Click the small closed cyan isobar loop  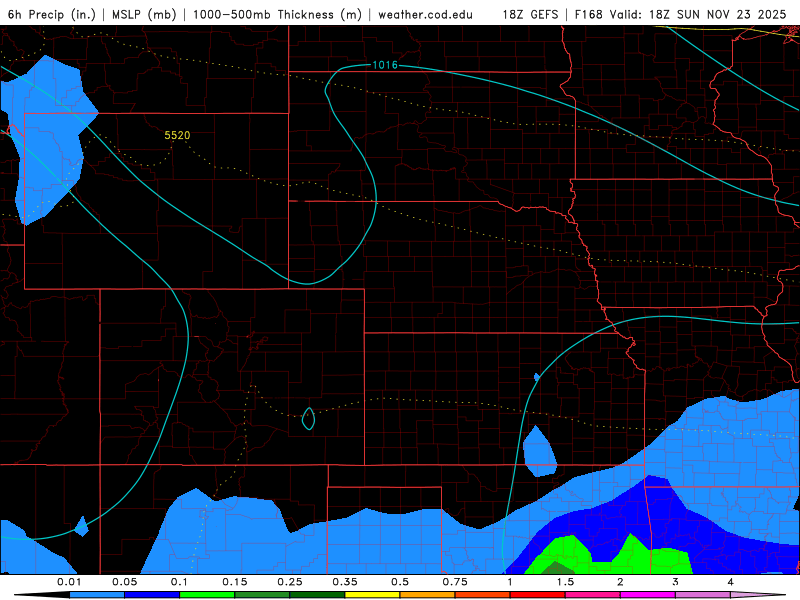click(x=308, y=419)
